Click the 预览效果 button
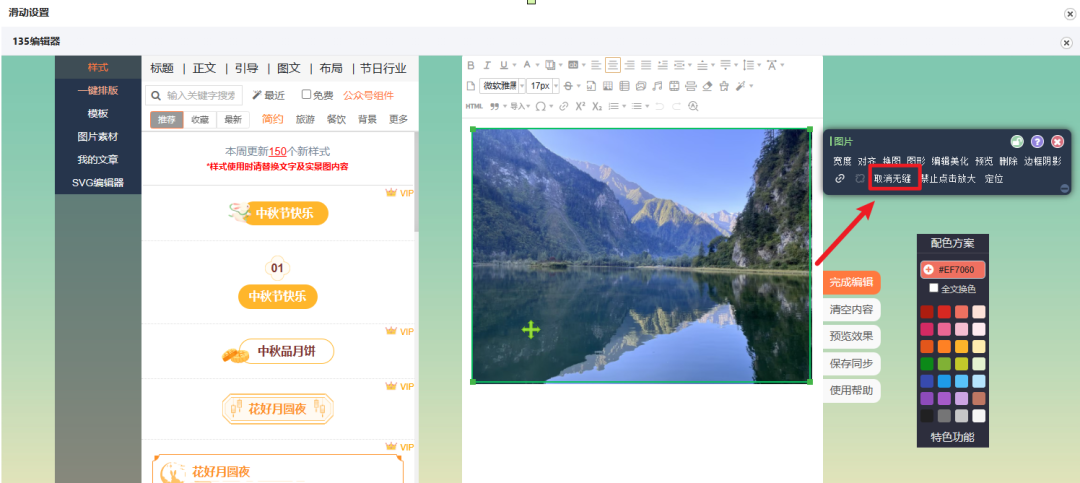Viewport: 1080px width, 483px height. (x=851, y=336)
